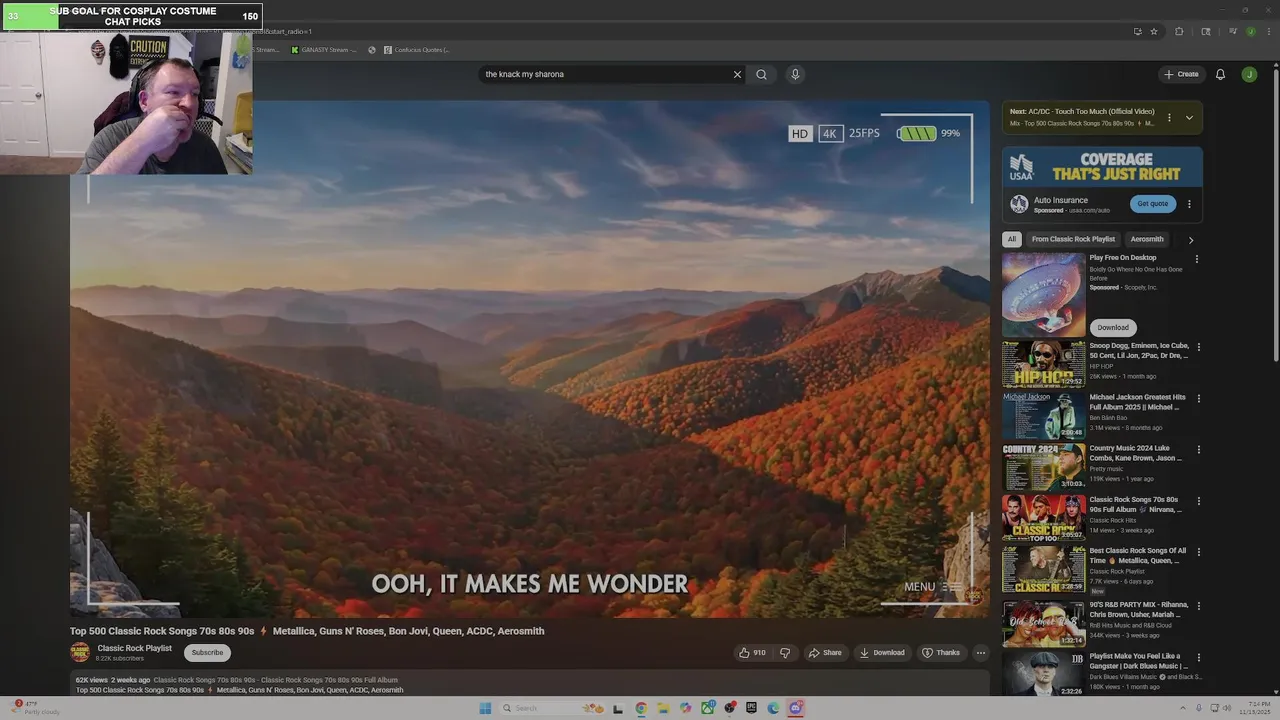The image size is (1280, 720).
Task: Start voice search with the microphone
Action: tap(795, 74)
